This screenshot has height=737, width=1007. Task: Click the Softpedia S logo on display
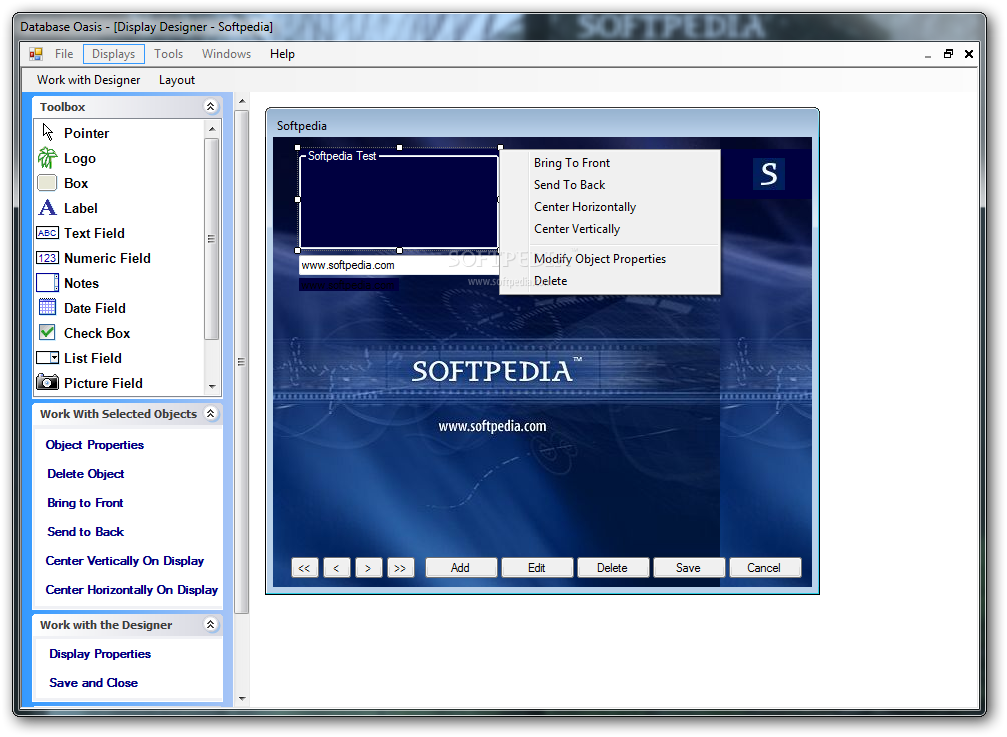point(768,174)
